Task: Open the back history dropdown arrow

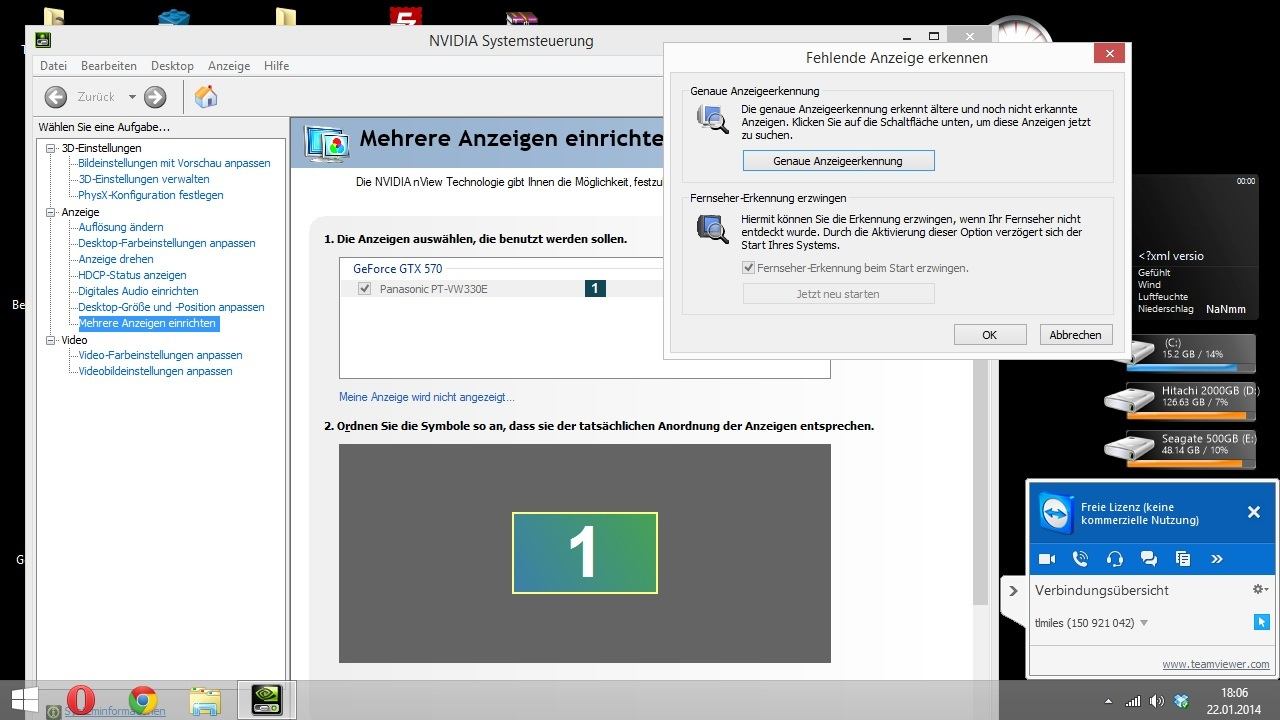Action: pyautogui.click(x=131, y=97)
